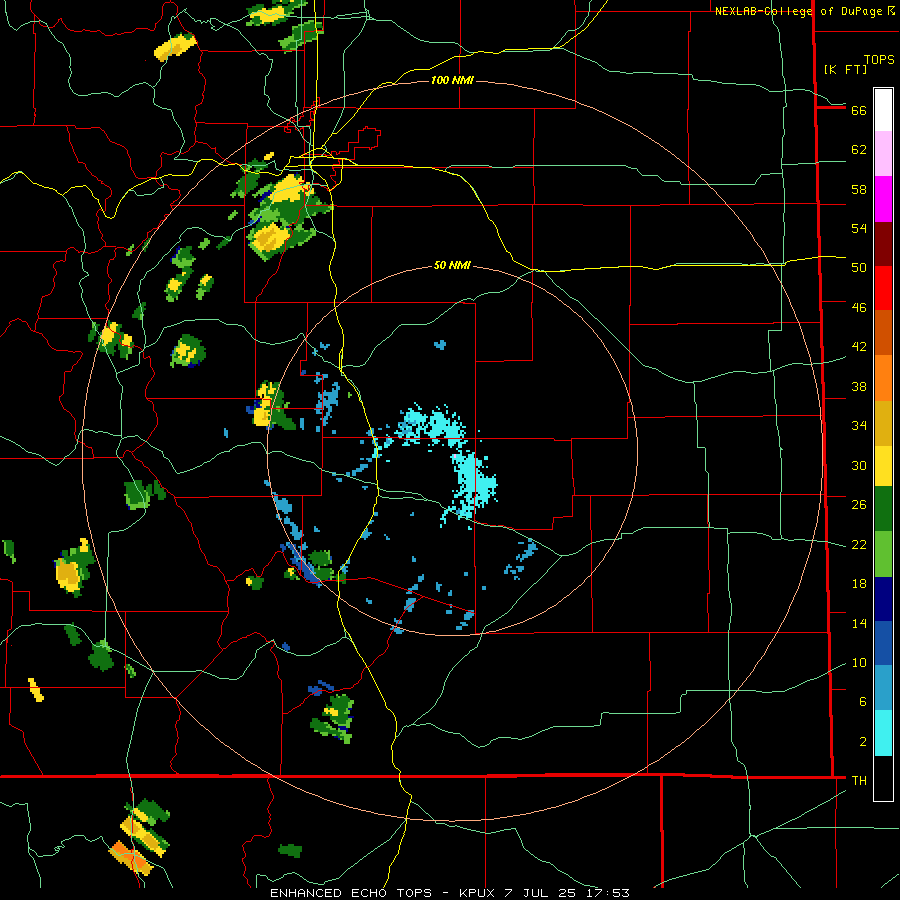Click the "KPUX" radar site identifier

click(479, 893)
